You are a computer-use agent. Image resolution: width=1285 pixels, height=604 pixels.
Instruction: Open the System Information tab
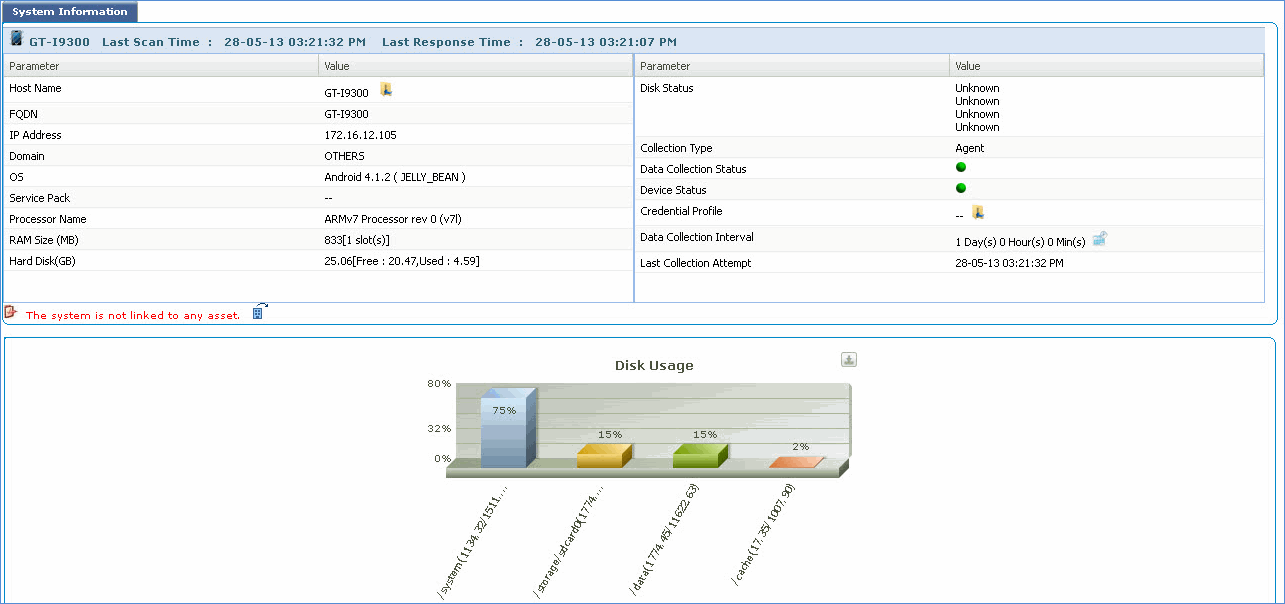click(x=70, y=12)
